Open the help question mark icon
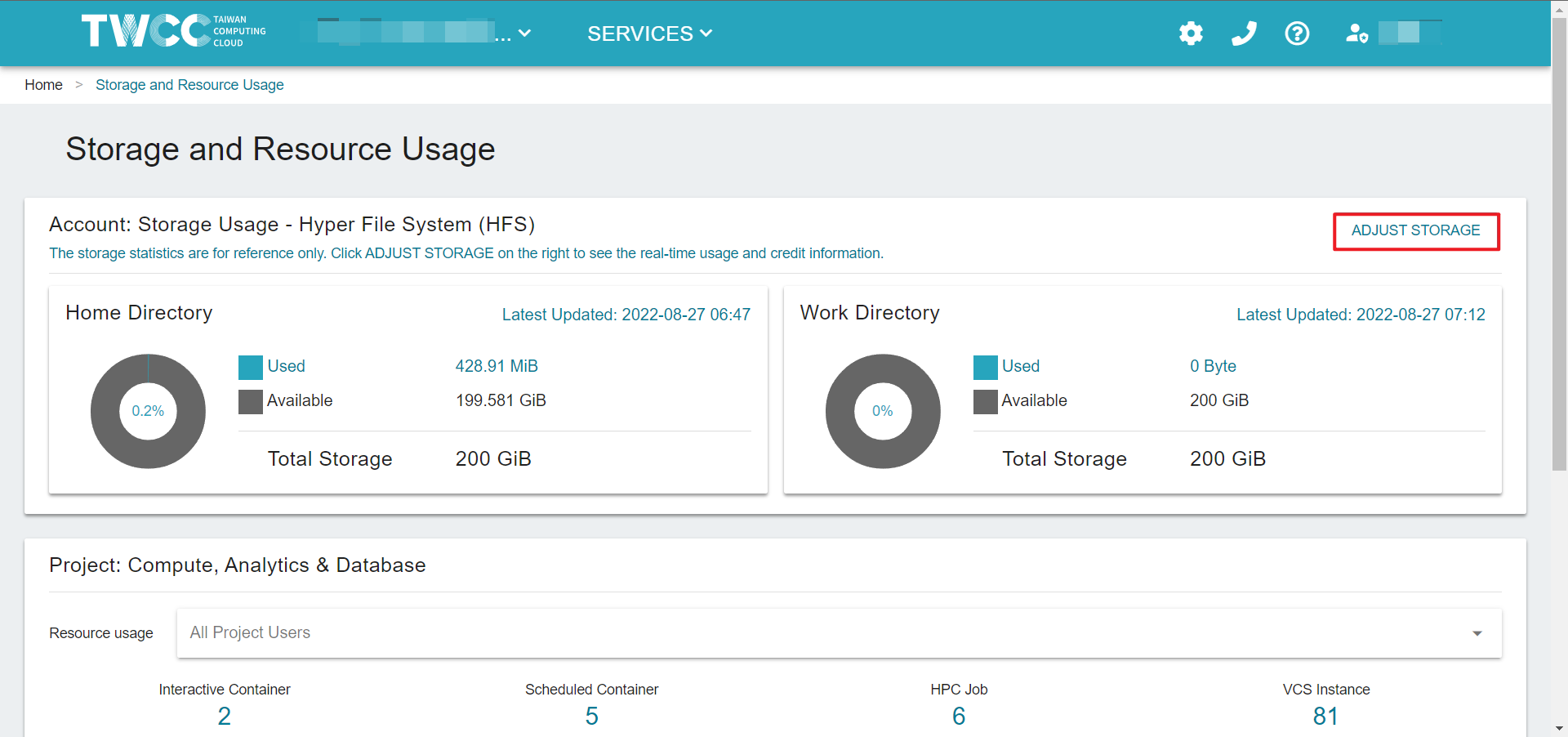 coord(1297,33)
